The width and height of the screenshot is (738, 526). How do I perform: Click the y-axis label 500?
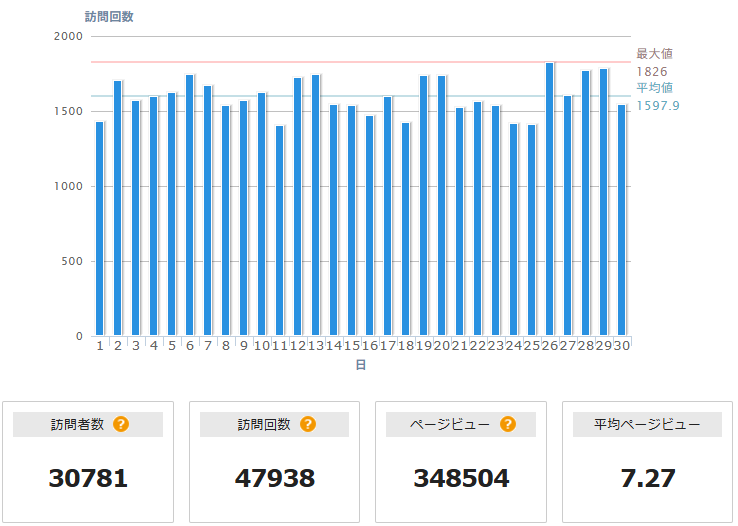click(x=72, y=262)
